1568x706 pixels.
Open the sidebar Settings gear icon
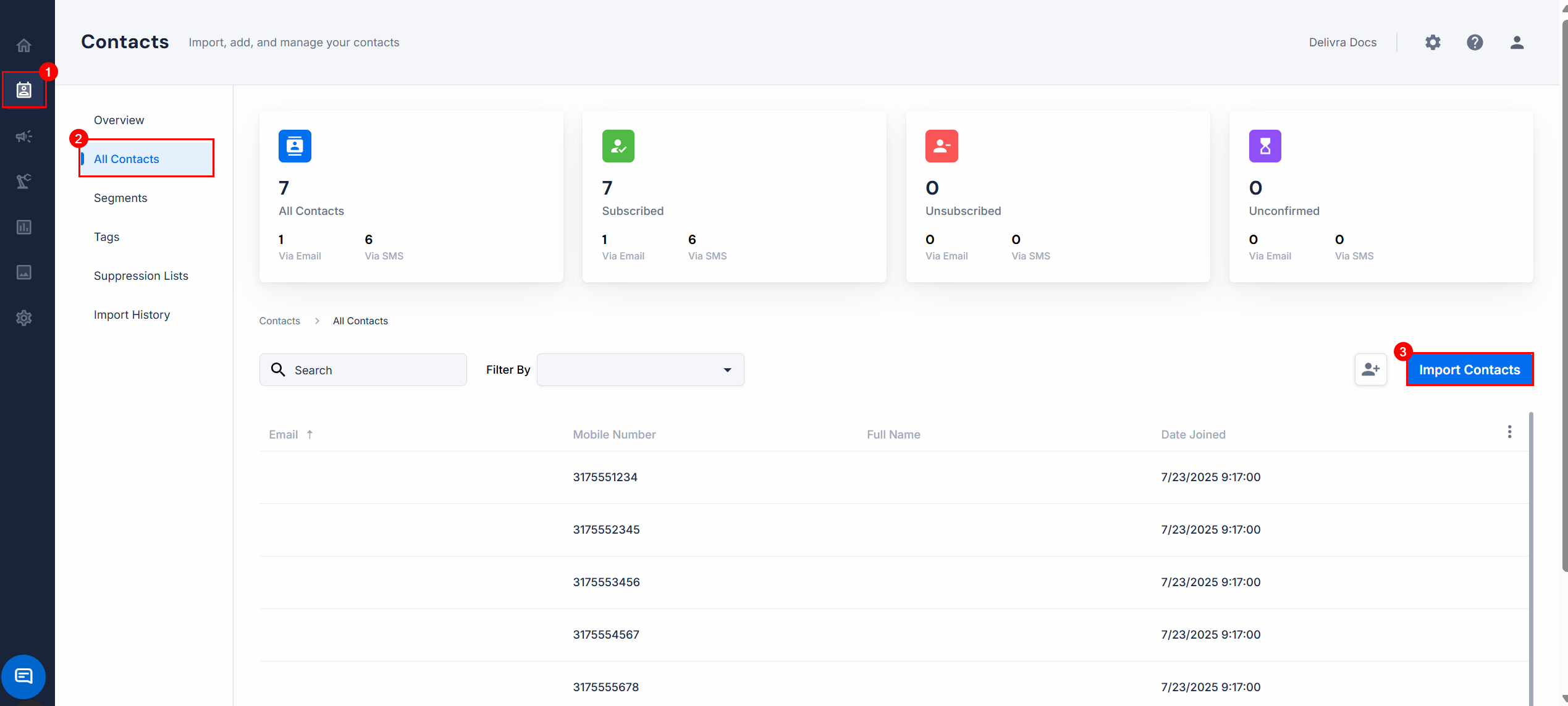click(23, 318)
